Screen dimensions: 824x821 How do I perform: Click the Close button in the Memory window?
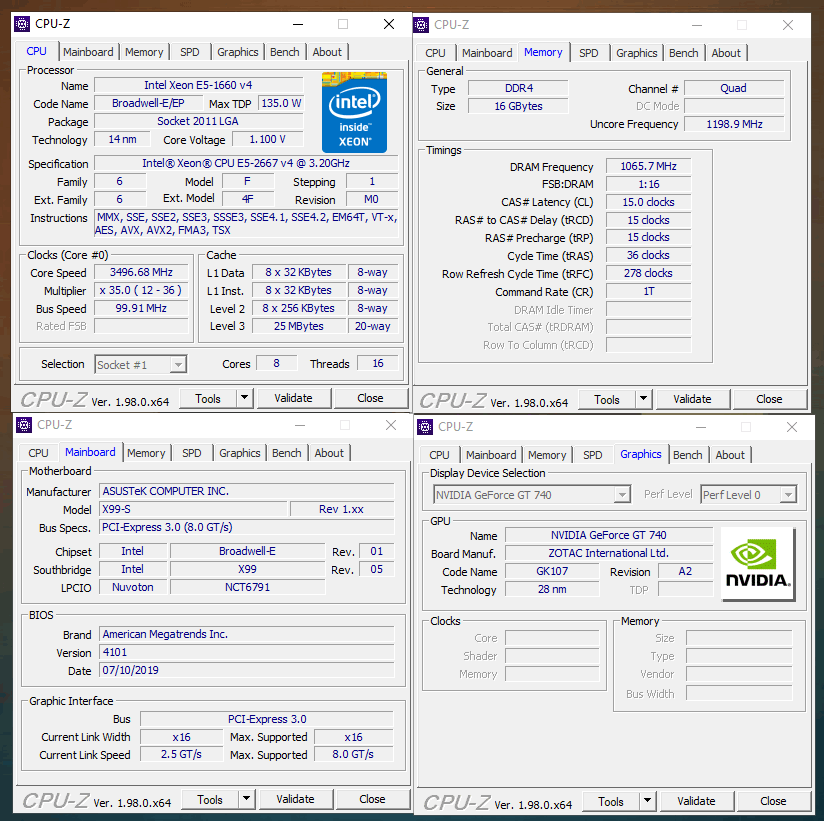click(x=769, y=399)
